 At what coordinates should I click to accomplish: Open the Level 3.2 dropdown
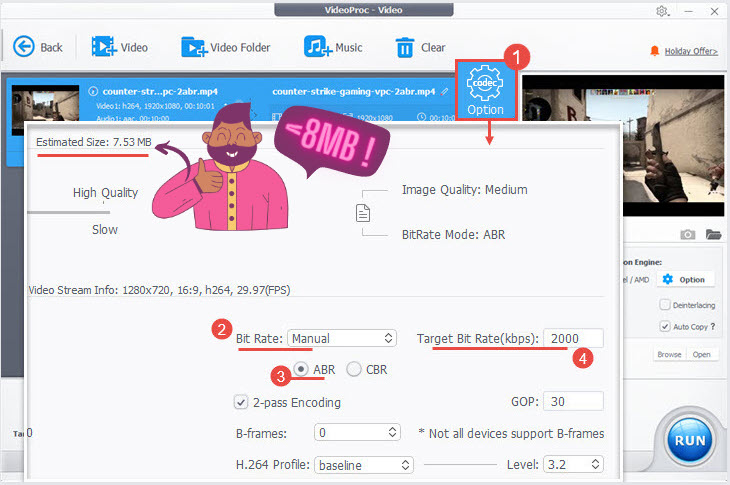574,464
